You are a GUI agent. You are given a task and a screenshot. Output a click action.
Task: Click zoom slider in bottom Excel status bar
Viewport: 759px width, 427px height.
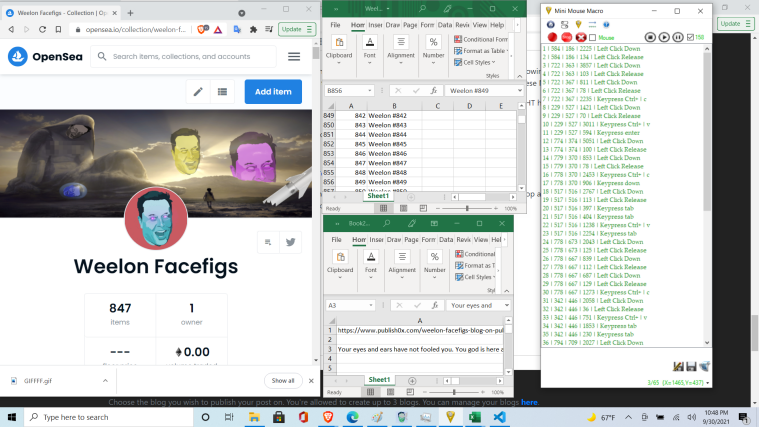[454, 392]
